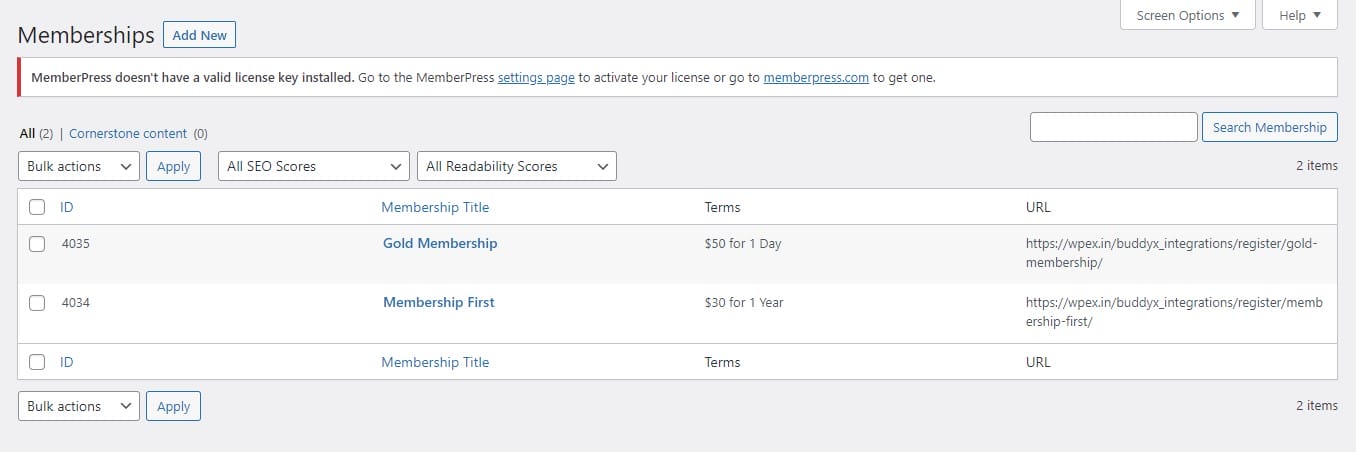Expand the All Readability Scores dropdown
The image size is (1356, 452).
[516, 166]
